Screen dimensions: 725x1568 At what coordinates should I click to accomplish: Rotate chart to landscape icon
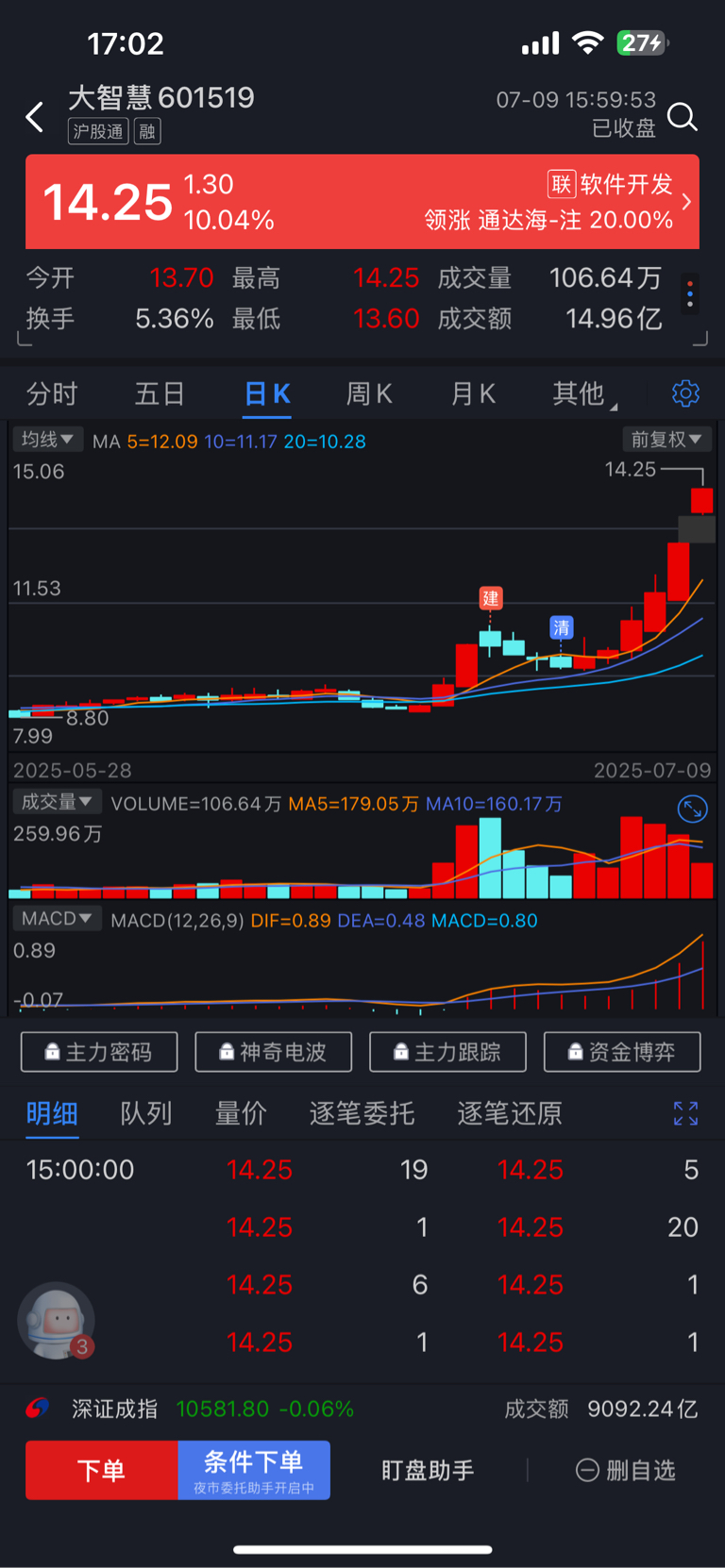693,809
